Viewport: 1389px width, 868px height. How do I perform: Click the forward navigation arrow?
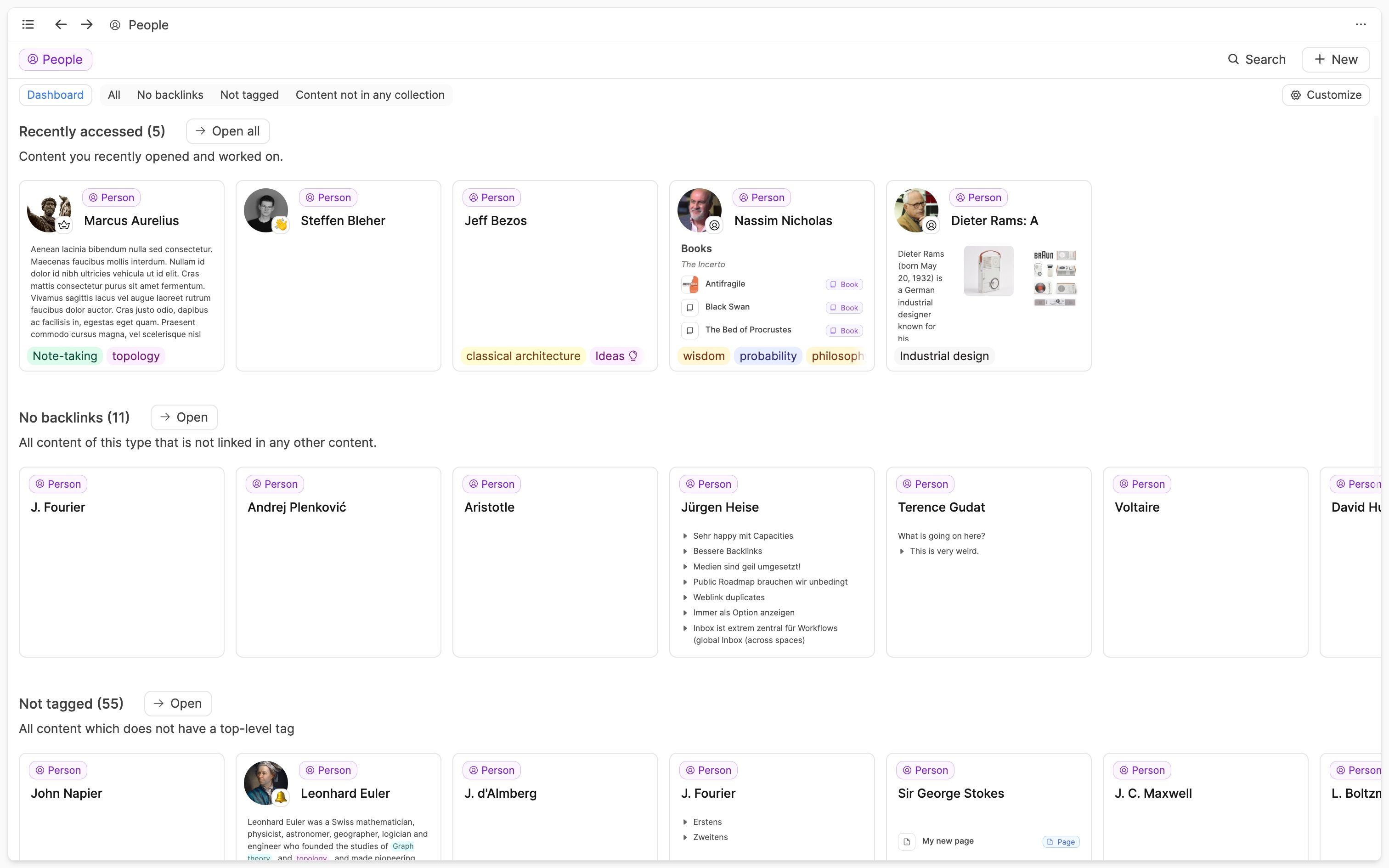pyautogui.click(x=86, y=24)
